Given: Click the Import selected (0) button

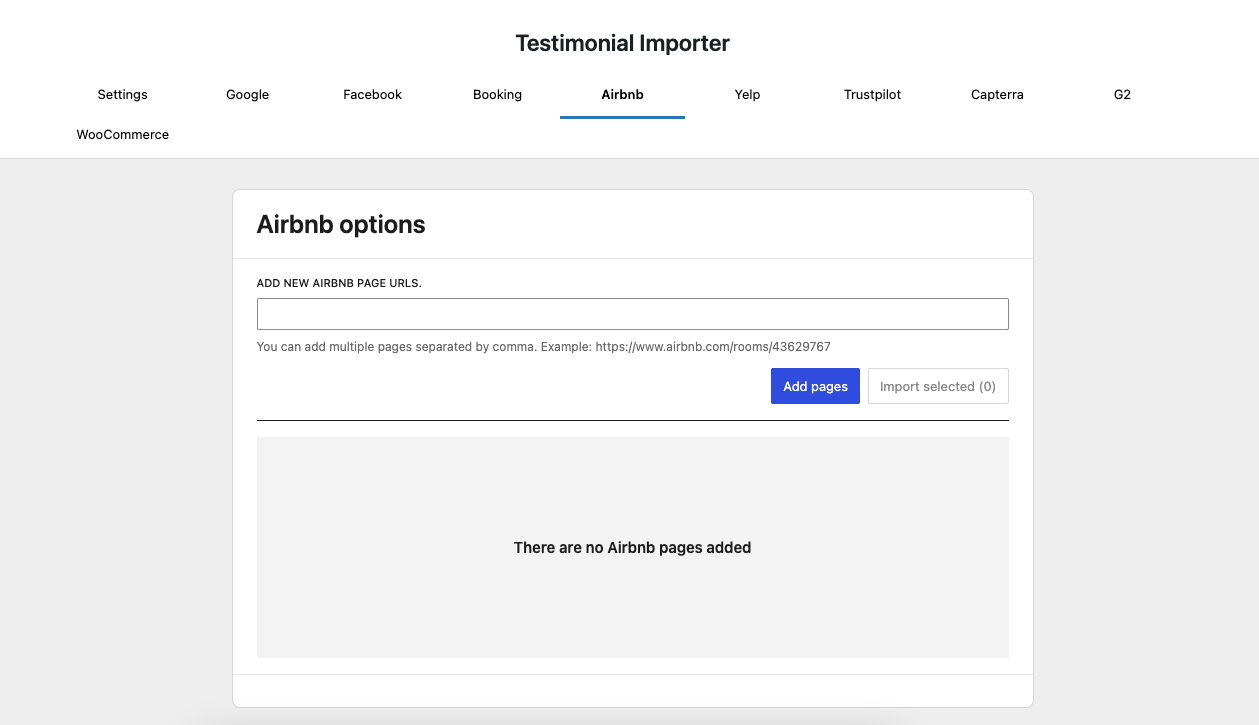Looking at the screenshot, I should (x=938, y=386).
